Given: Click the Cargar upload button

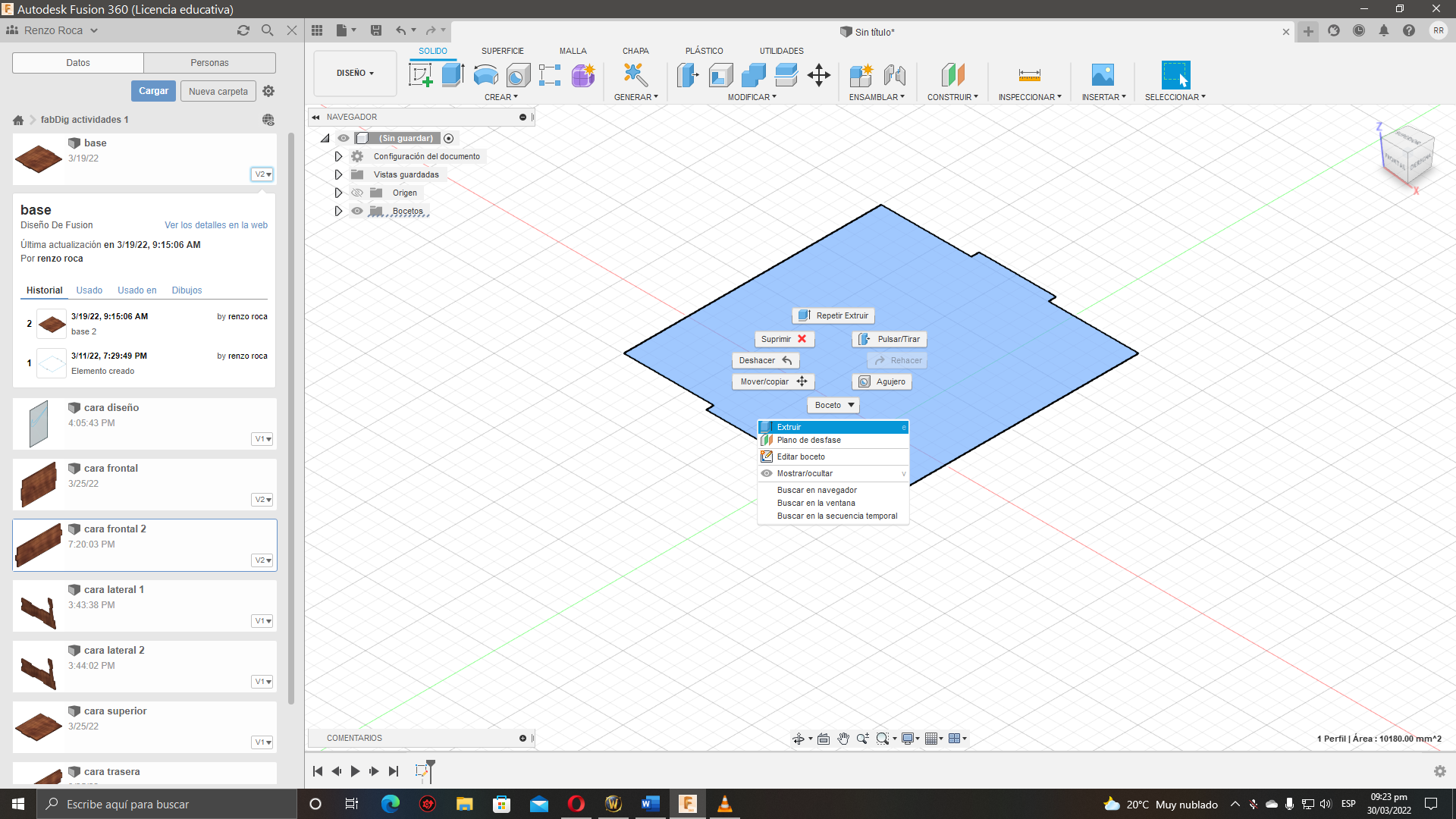Looking at the screenshot, I should point(154,91).
